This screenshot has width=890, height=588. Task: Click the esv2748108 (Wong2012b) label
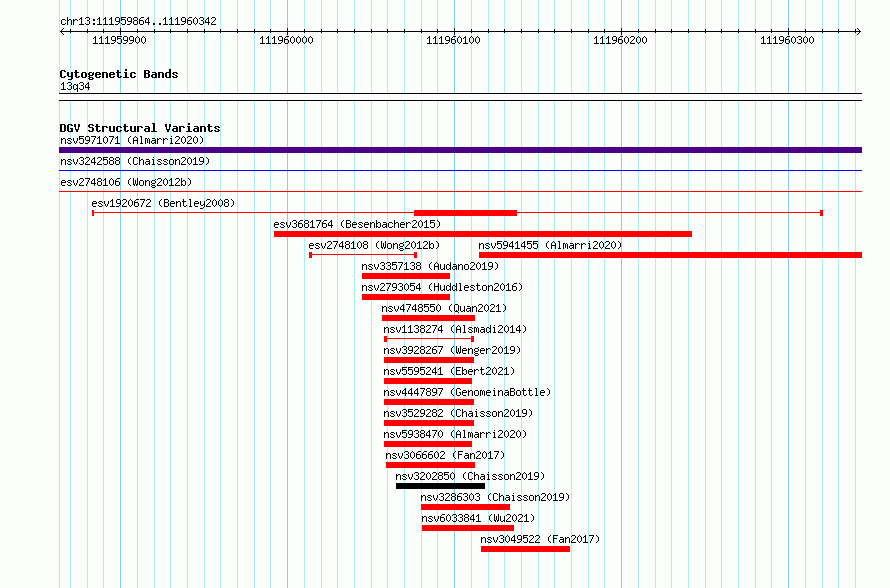(374, 245)
